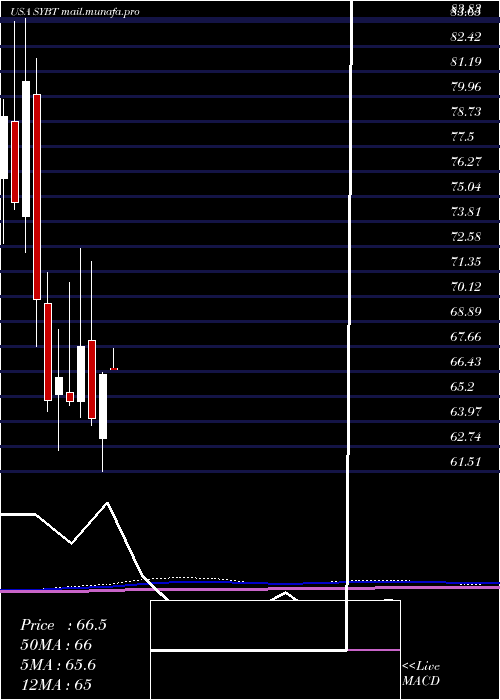
Task: Click the 'USA SYBT mail.munafa.pro' chart title
Action: [74, 11]
